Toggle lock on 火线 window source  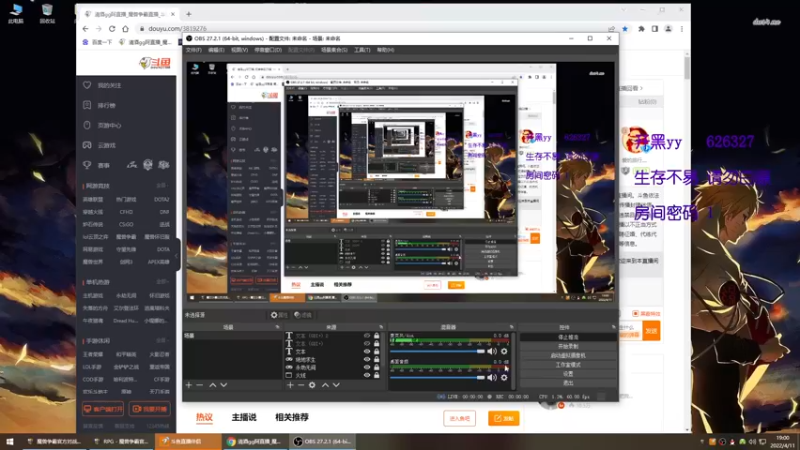(377, 375)
